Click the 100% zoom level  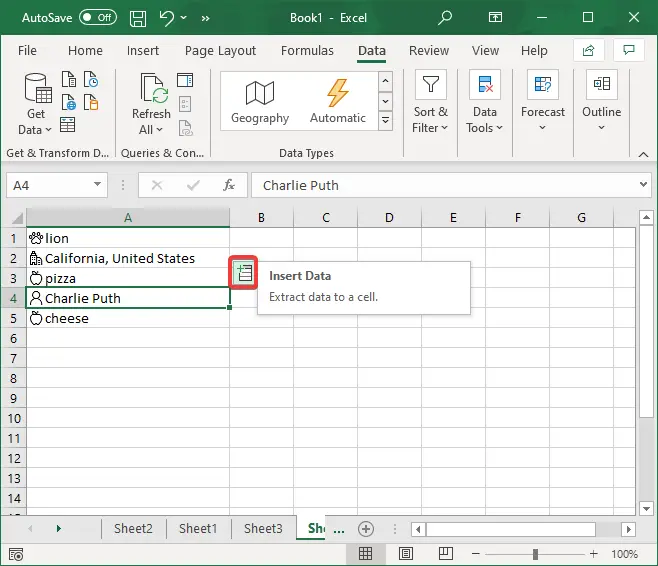624,554
